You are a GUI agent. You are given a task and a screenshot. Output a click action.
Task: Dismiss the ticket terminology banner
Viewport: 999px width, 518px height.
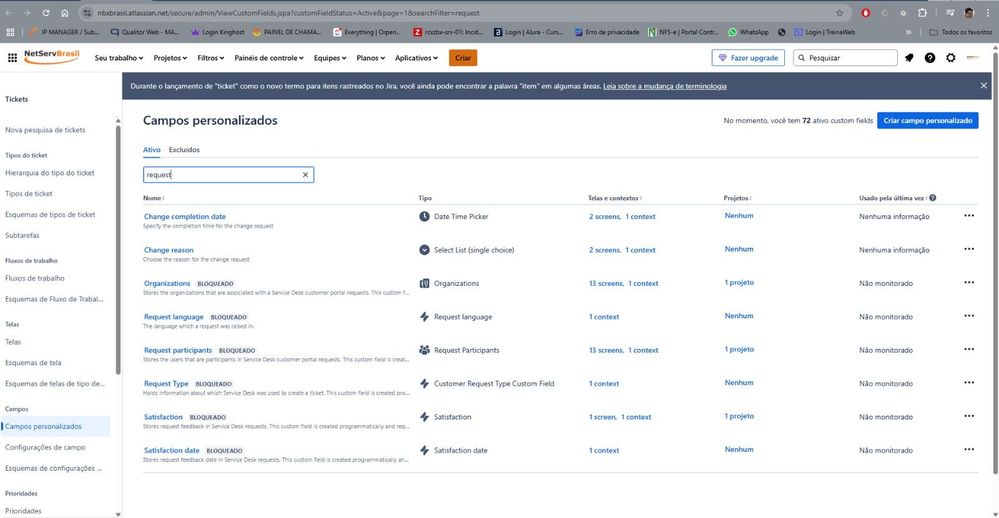coord(983,85)
